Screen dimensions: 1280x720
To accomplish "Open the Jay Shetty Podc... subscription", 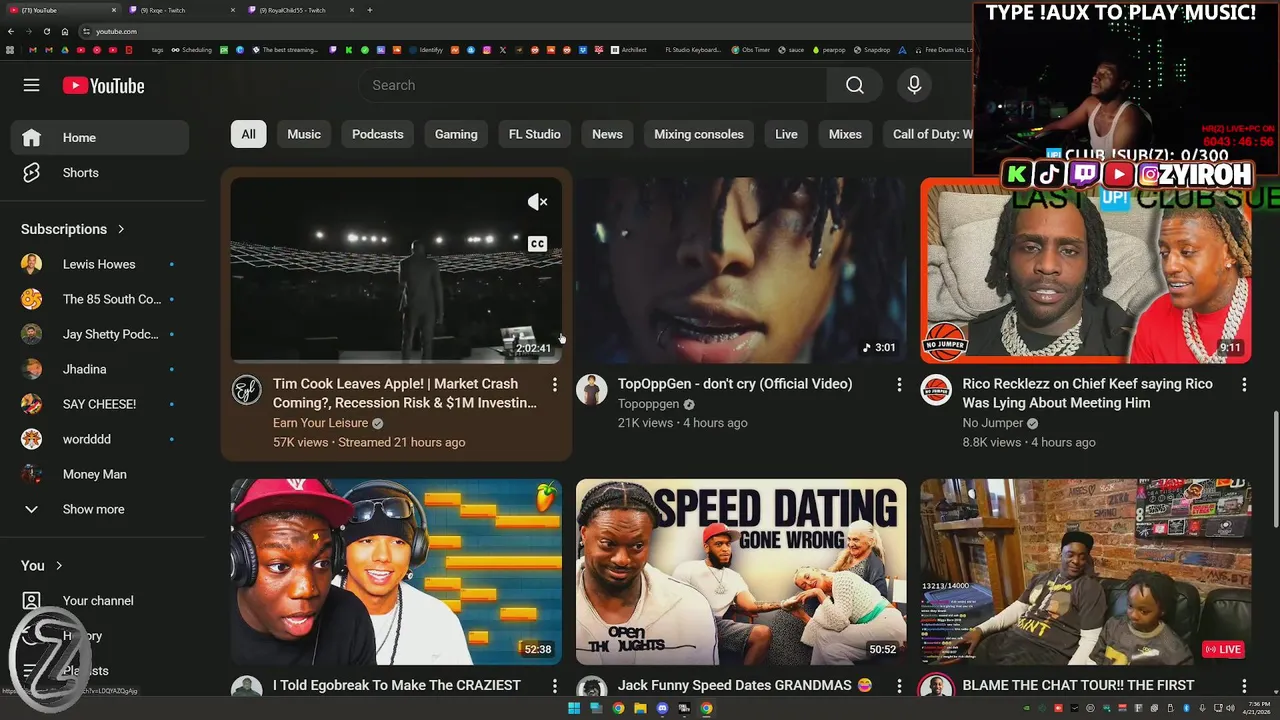I will click(99, 334).
